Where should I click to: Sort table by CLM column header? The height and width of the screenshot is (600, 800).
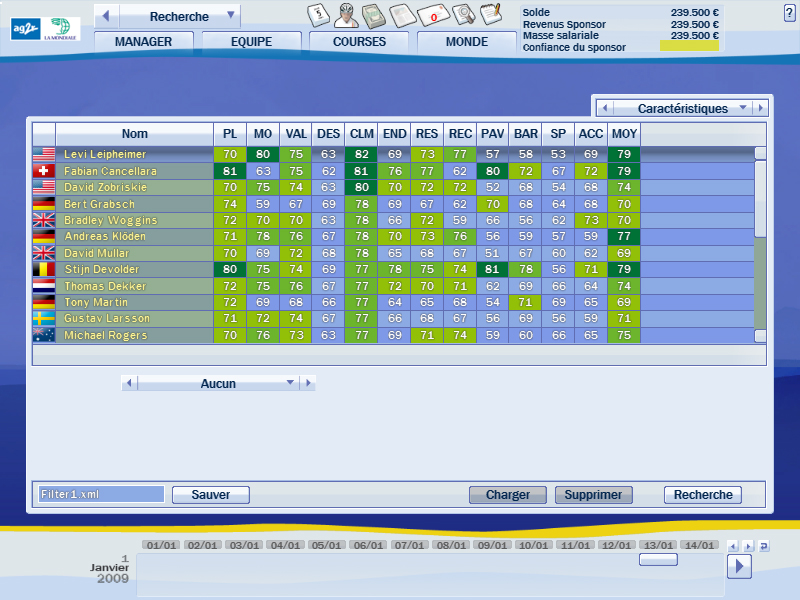[361, 134]
